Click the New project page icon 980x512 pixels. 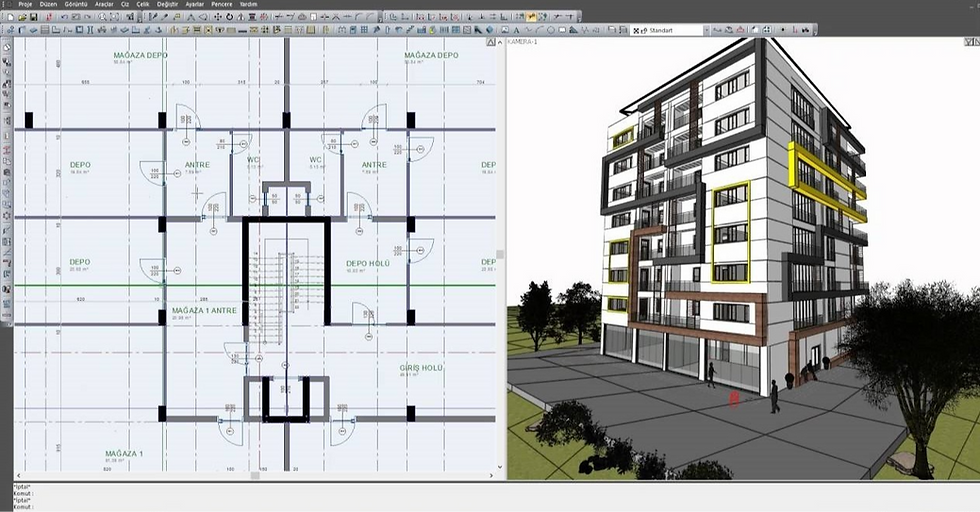tap(11, 17)
